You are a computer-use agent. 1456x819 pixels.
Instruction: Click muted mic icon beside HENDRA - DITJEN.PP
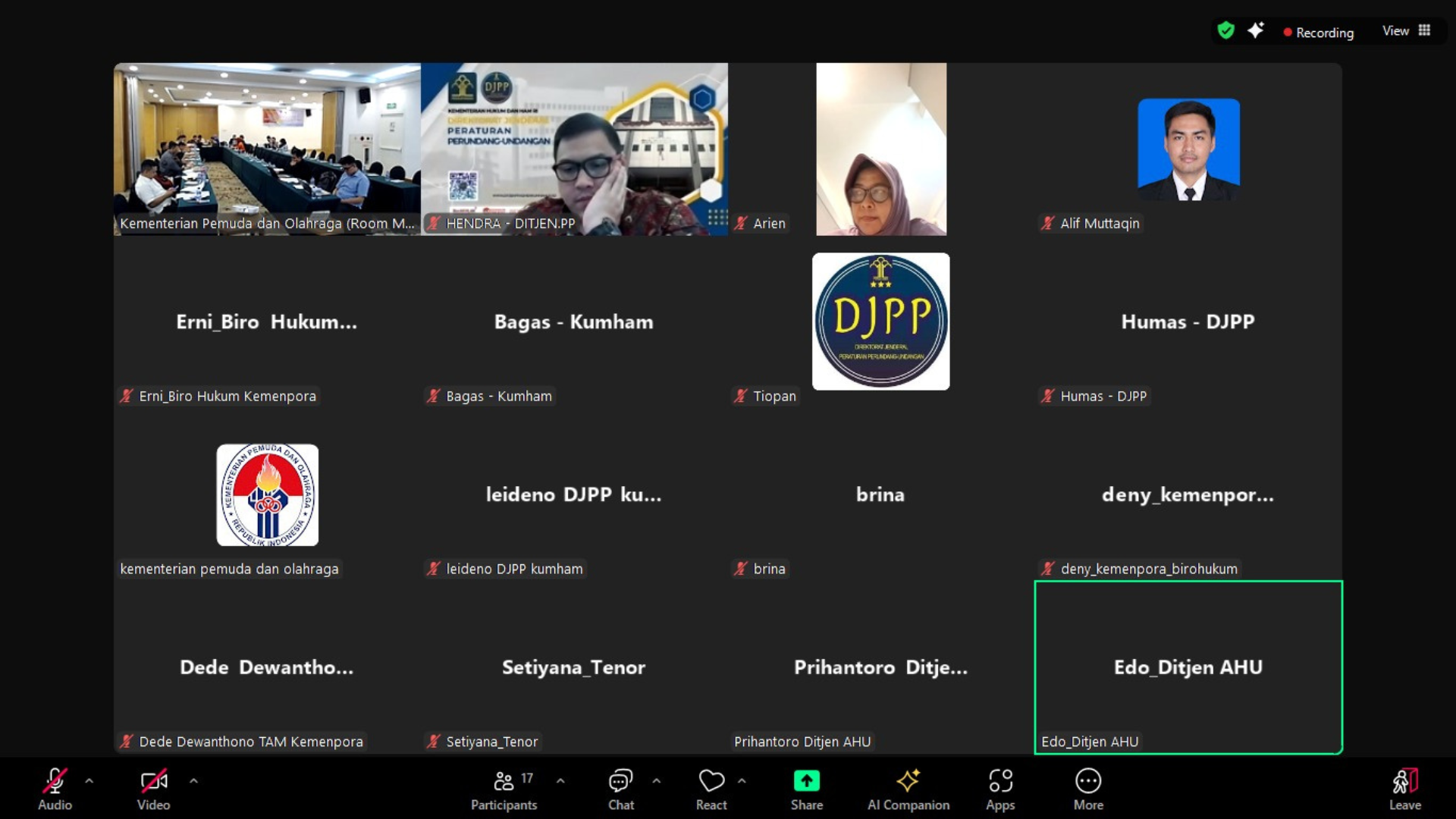434,223
